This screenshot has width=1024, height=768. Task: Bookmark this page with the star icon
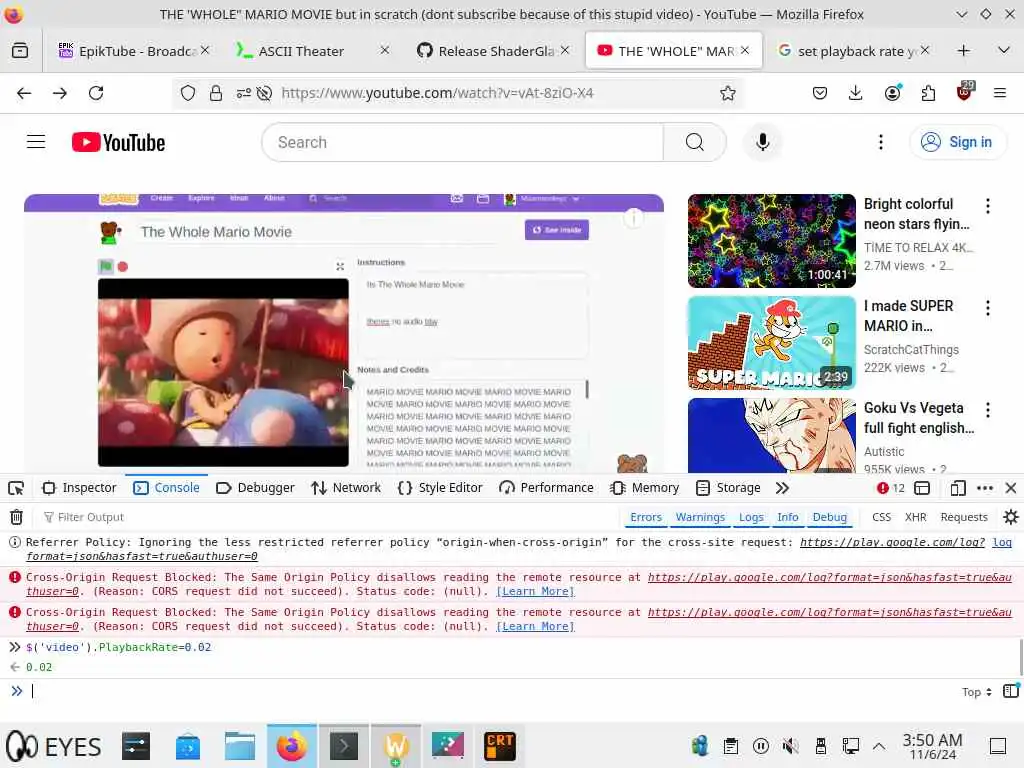(728, 93)
